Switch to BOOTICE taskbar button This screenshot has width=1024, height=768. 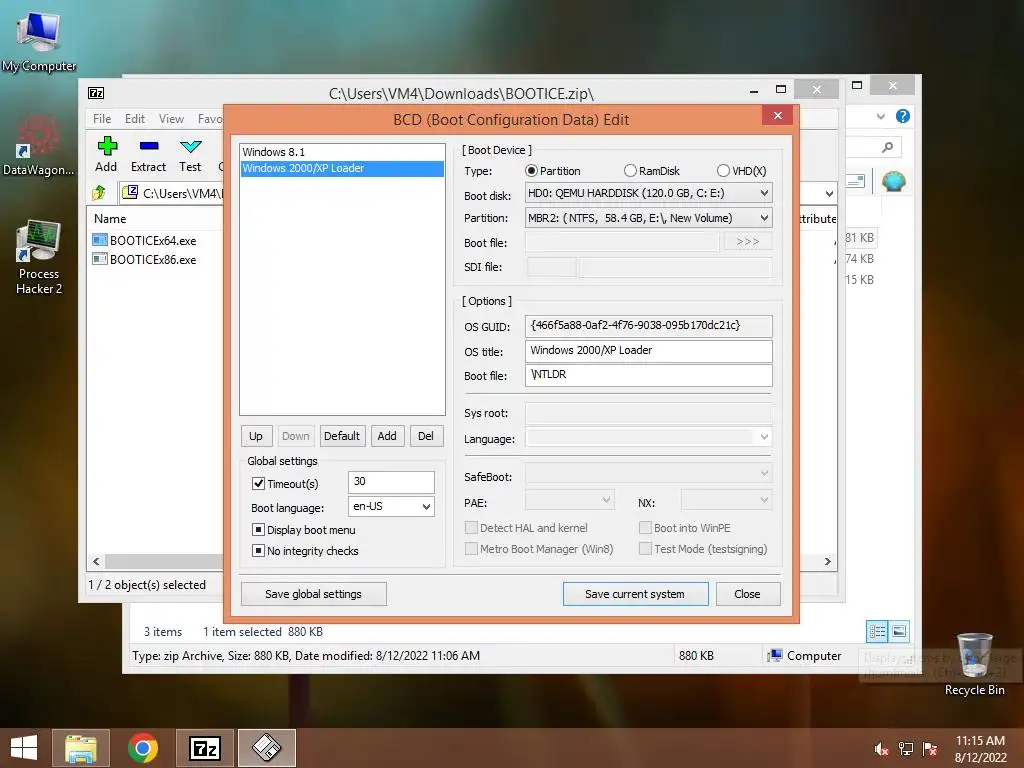266,748
